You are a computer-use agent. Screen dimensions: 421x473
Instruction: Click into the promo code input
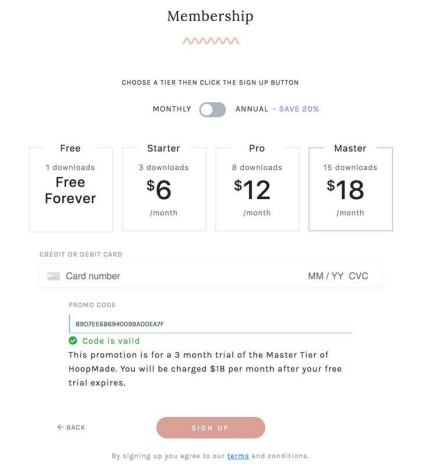[211, 324]
